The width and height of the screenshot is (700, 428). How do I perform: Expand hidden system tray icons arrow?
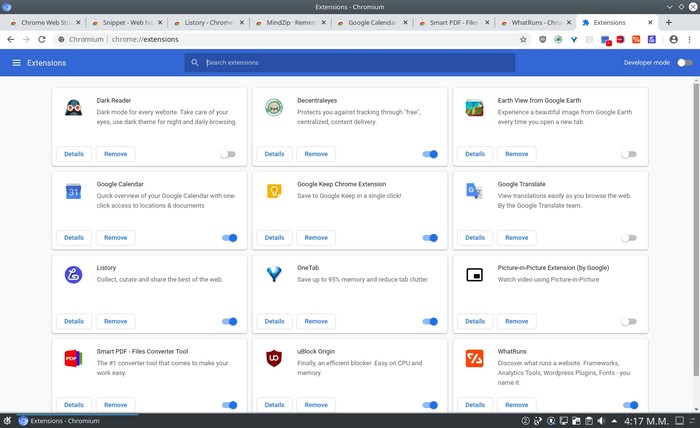[614, 421]
